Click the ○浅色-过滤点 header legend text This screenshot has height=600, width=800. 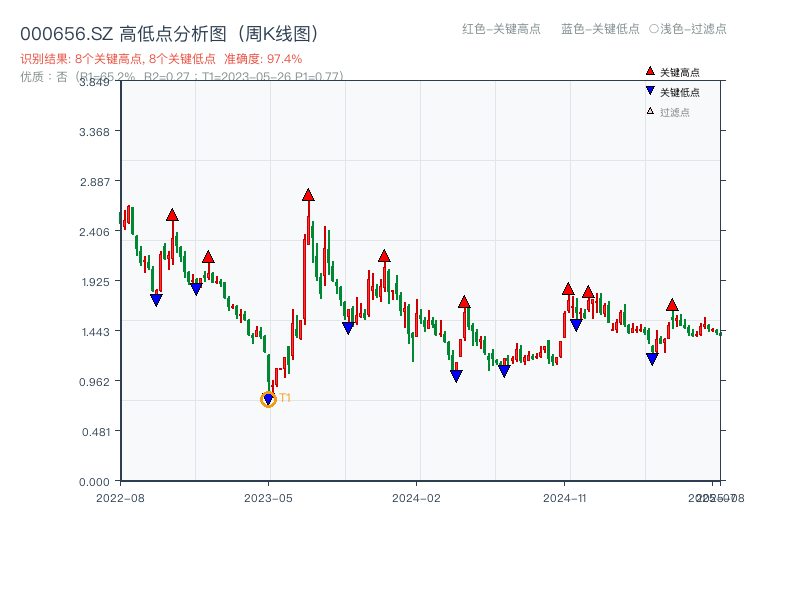click(x=688, y=29)
